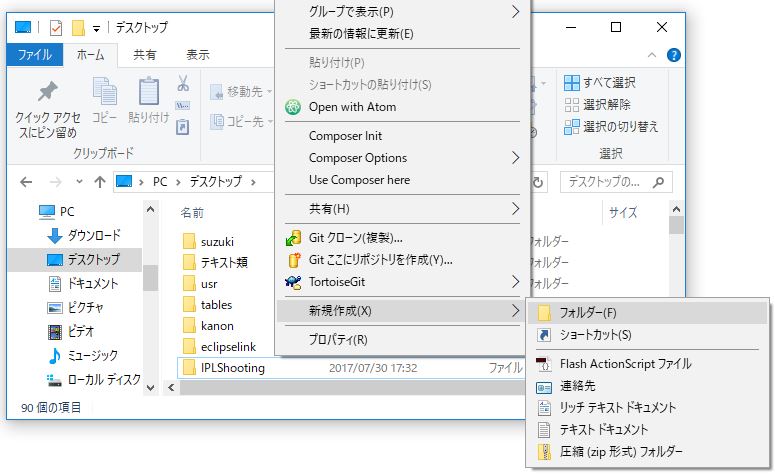Screen dimensions: 775x476
Task: Open the recent locations dropdown
Action: pos(79,182)
